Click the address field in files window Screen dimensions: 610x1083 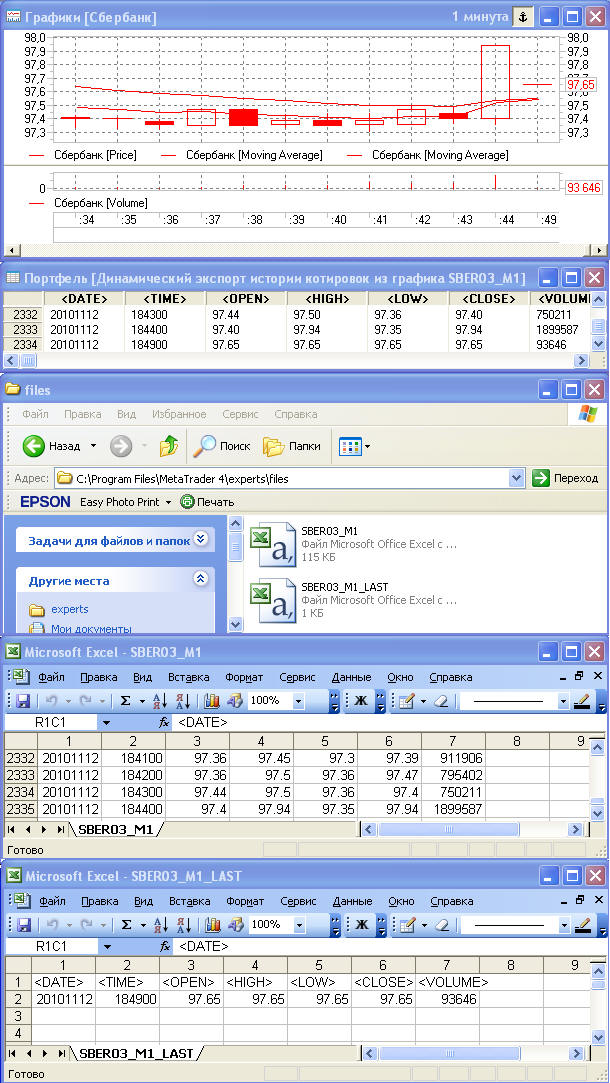coord(282,478)
